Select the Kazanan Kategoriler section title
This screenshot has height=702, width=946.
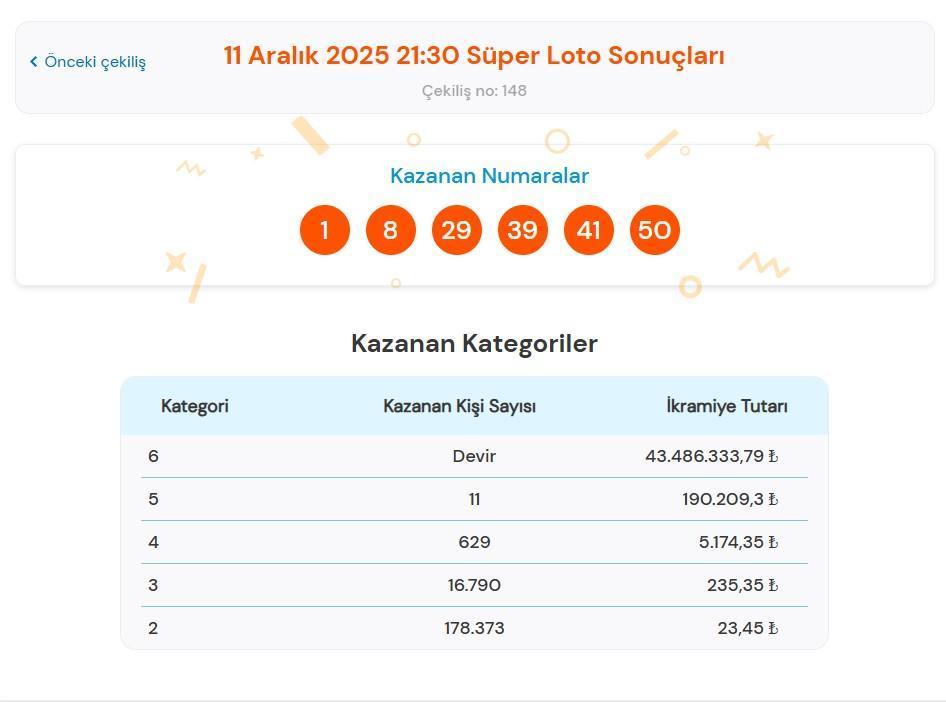point(473,343)
